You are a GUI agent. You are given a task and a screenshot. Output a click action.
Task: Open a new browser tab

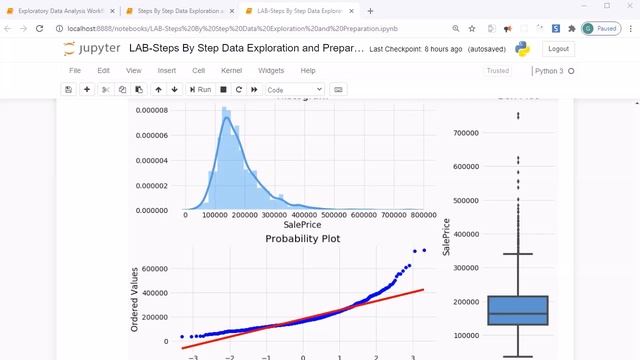(x=370, y=11)
